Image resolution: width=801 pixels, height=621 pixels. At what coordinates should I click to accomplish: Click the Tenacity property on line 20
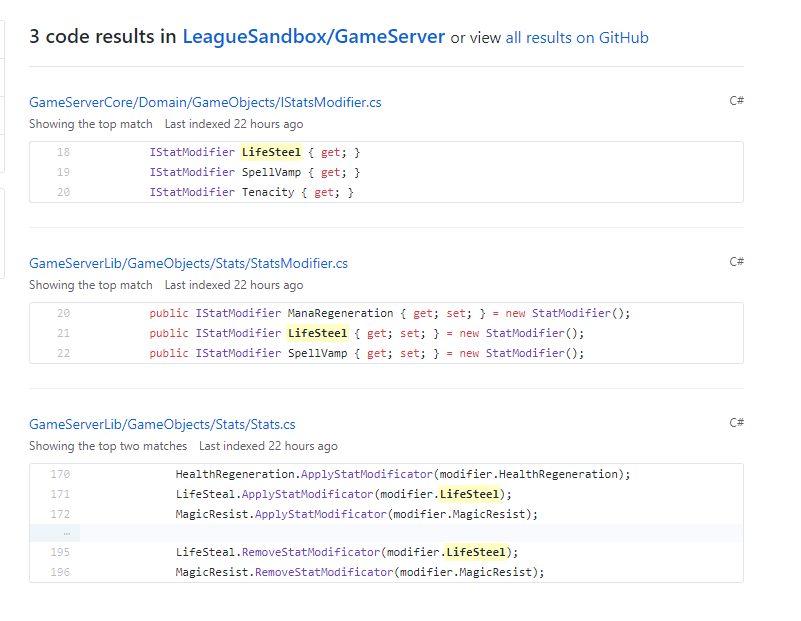[268, 192]
